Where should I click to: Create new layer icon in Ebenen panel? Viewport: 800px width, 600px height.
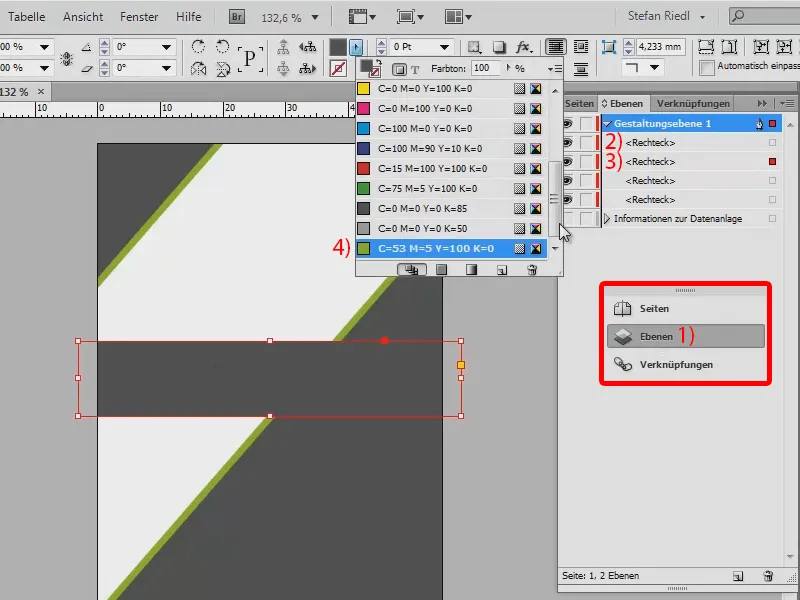click(x=738, y=576)
